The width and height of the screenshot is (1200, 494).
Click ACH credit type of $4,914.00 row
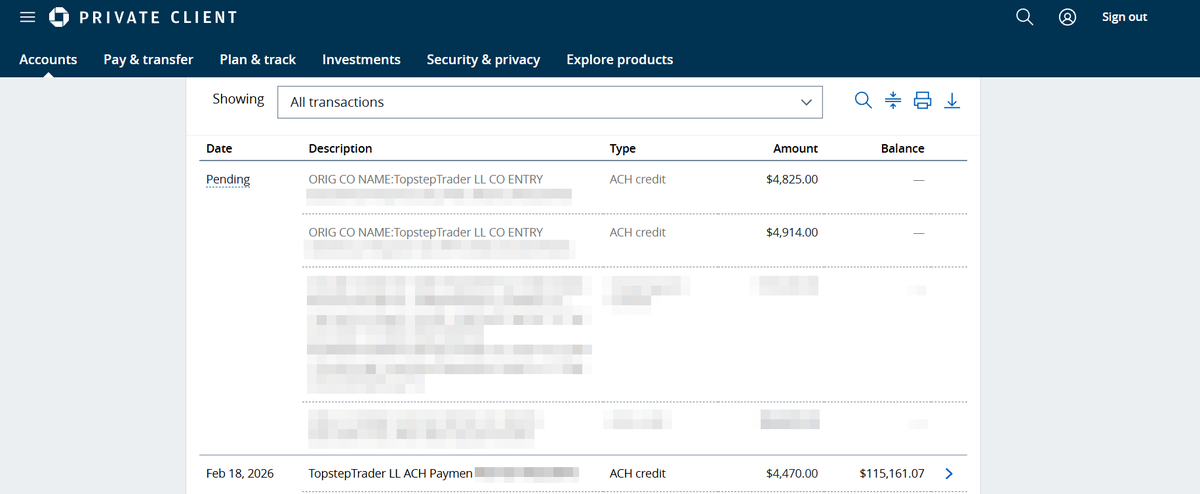click(x=638, y=232)
